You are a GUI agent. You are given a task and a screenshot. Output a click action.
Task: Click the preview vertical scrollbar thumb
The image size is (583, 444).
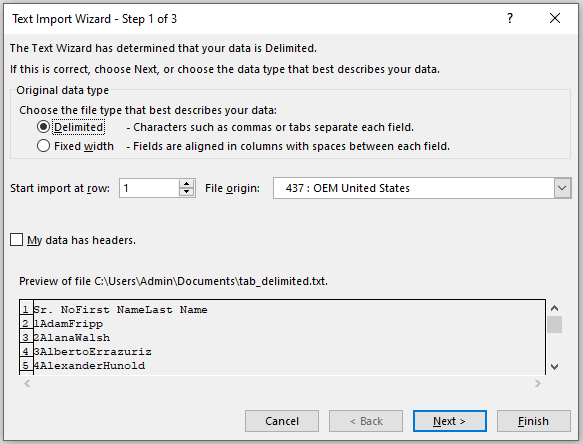click(x=554, y=325)
